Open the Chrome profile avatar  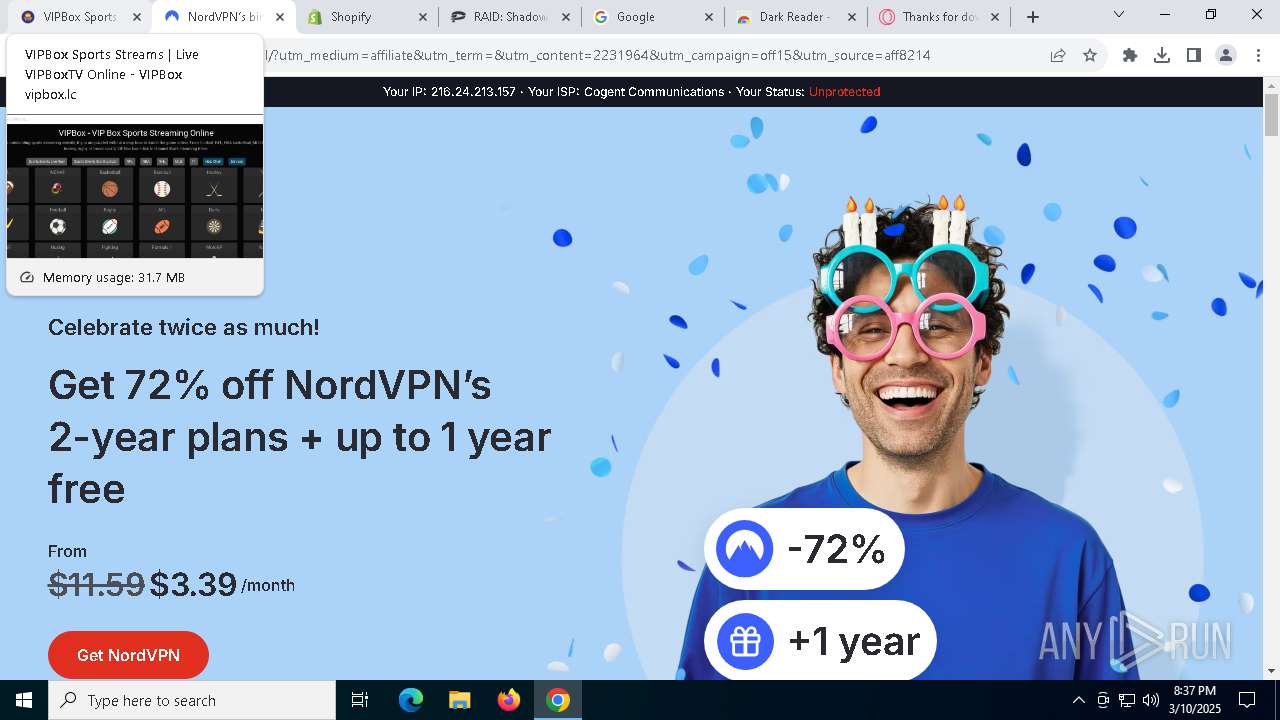[x=1226, y=56]
